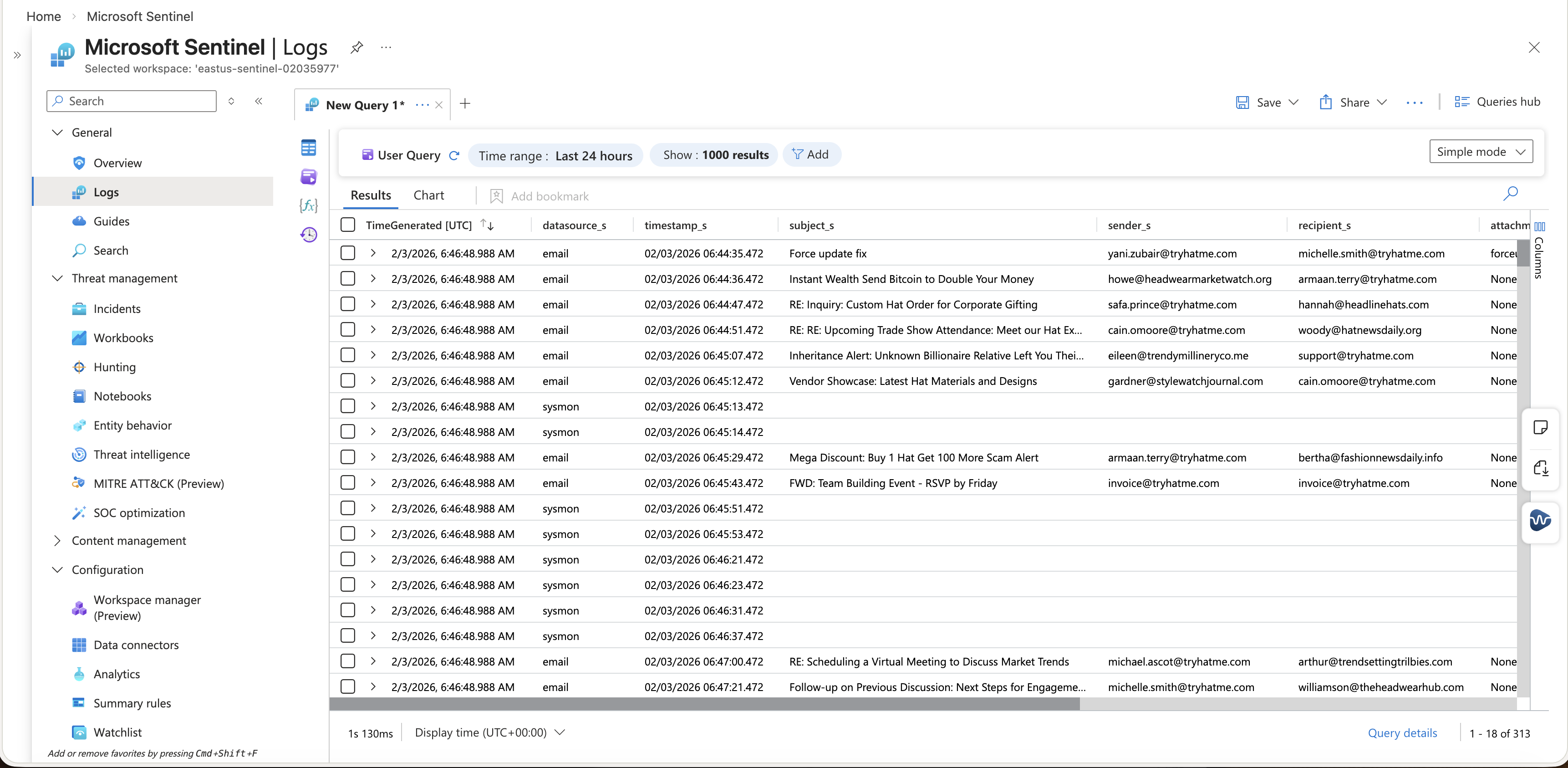This screenshot has width=1568, height=768.
Task: Check the checkbox on the Mega Discount row
Action: tap(347, 457)
